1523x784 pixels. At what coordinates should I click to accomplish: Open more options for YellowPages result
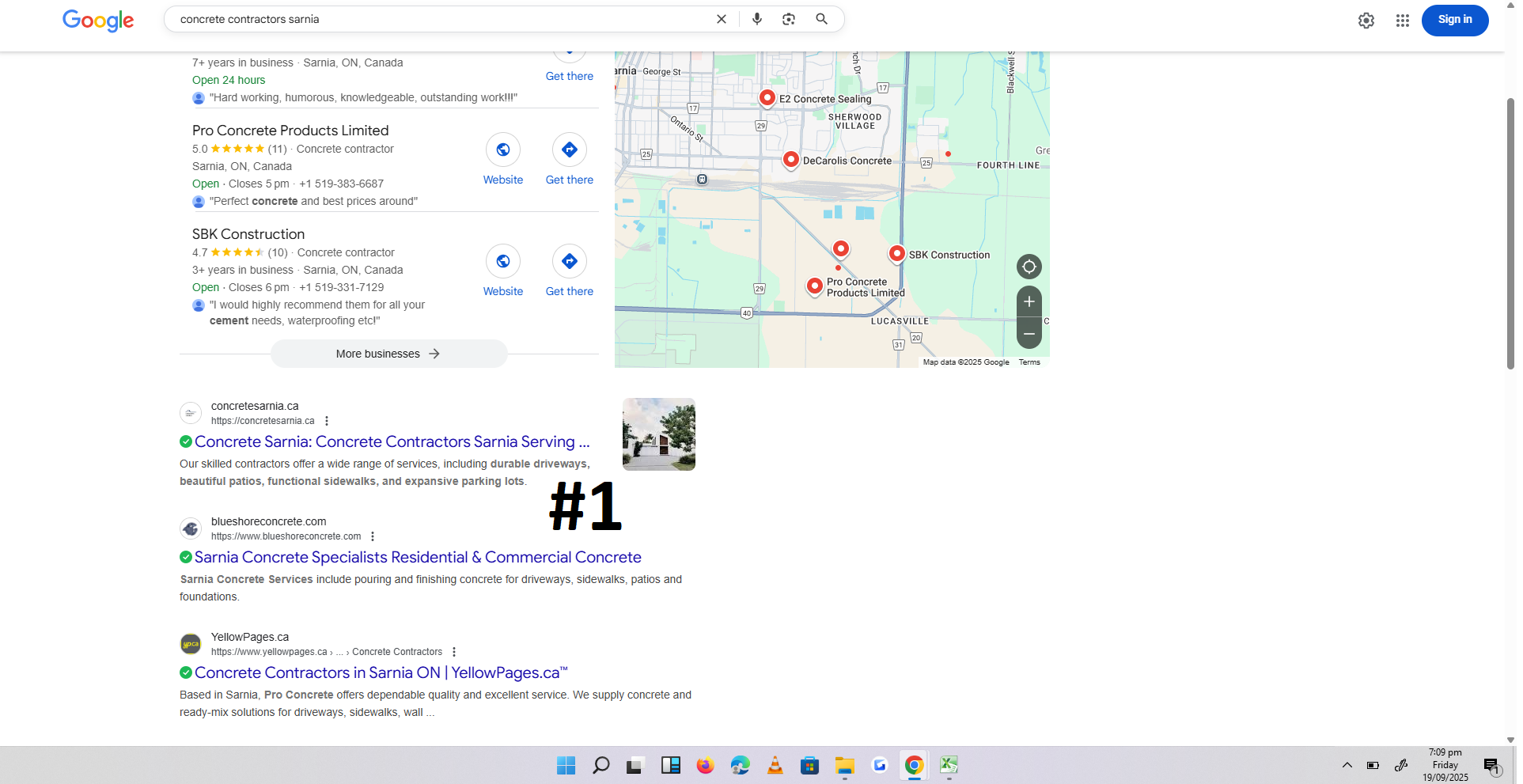coord(454,652)
